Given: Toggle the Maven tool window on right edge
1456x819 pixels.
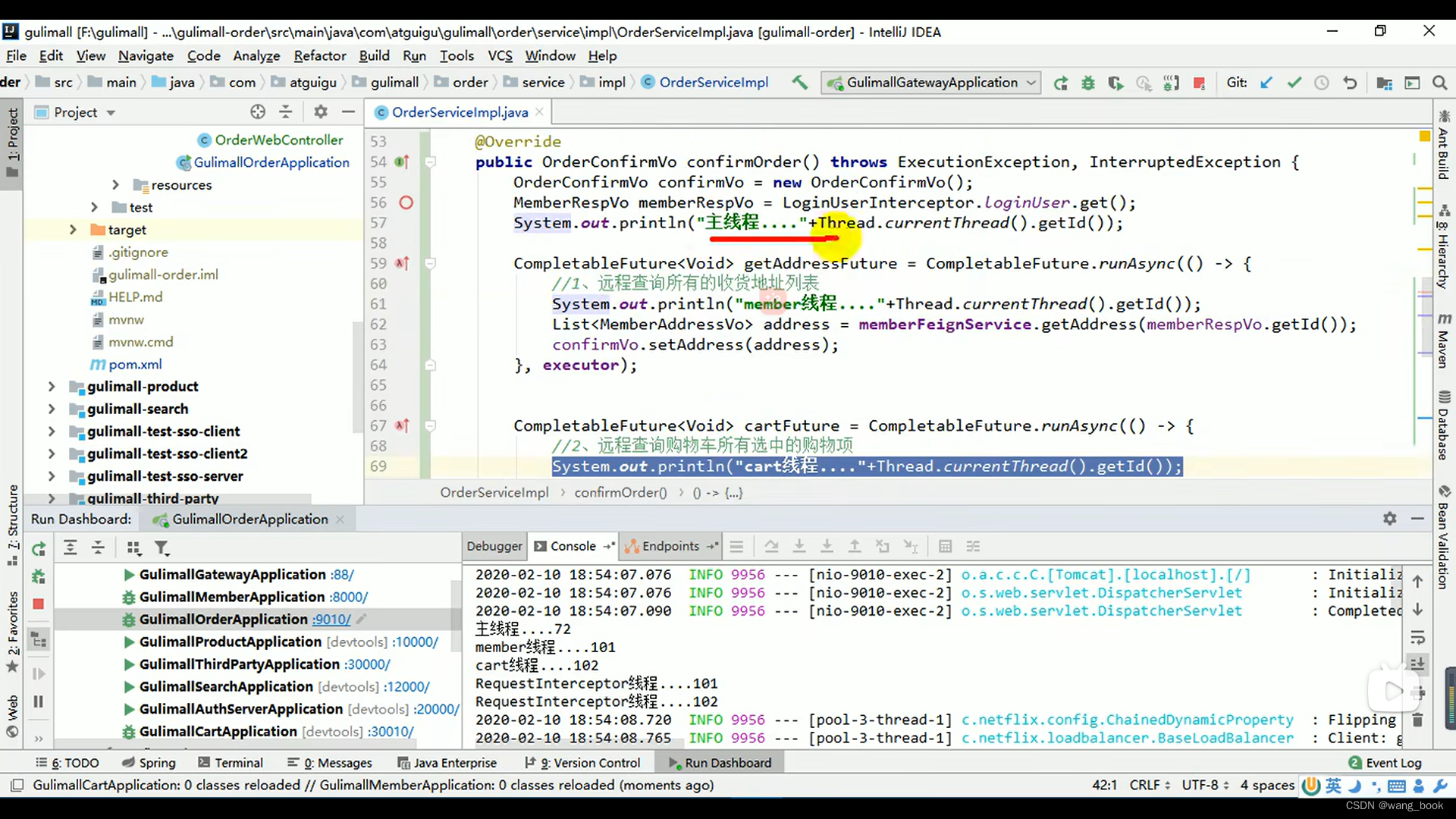Looking at the screenshot, I should pyautogui.click(x=1444, y=340).
